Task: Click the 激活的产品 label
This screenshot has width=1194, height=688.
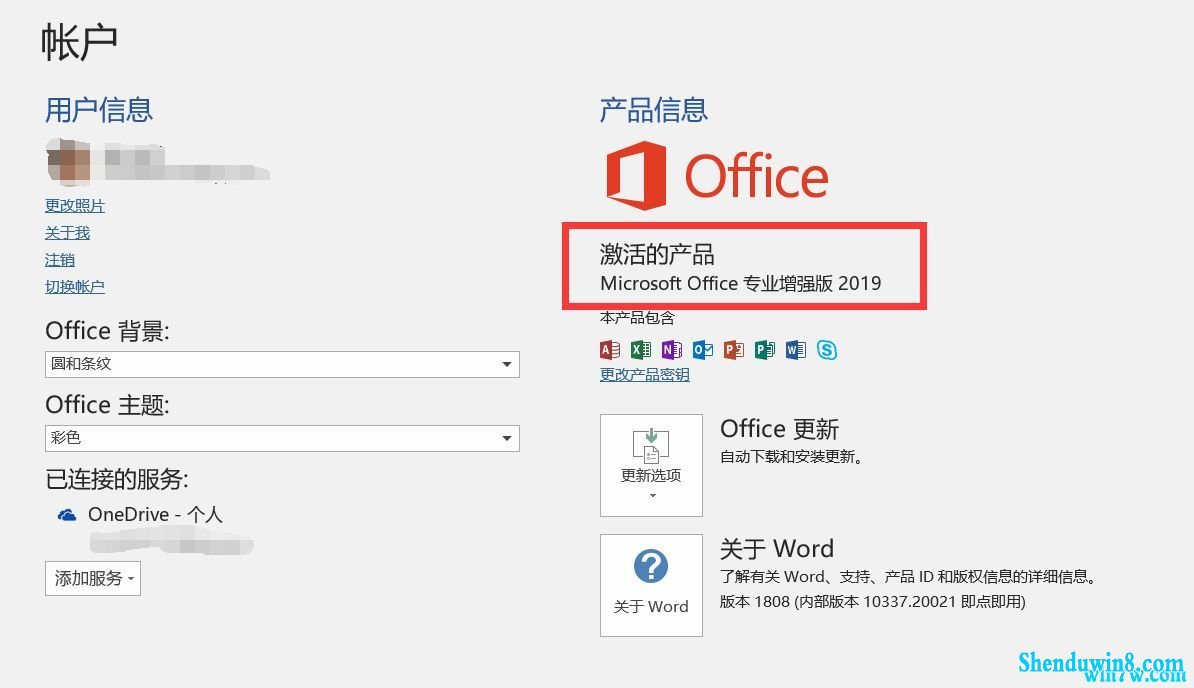Action: coord(657,253)
